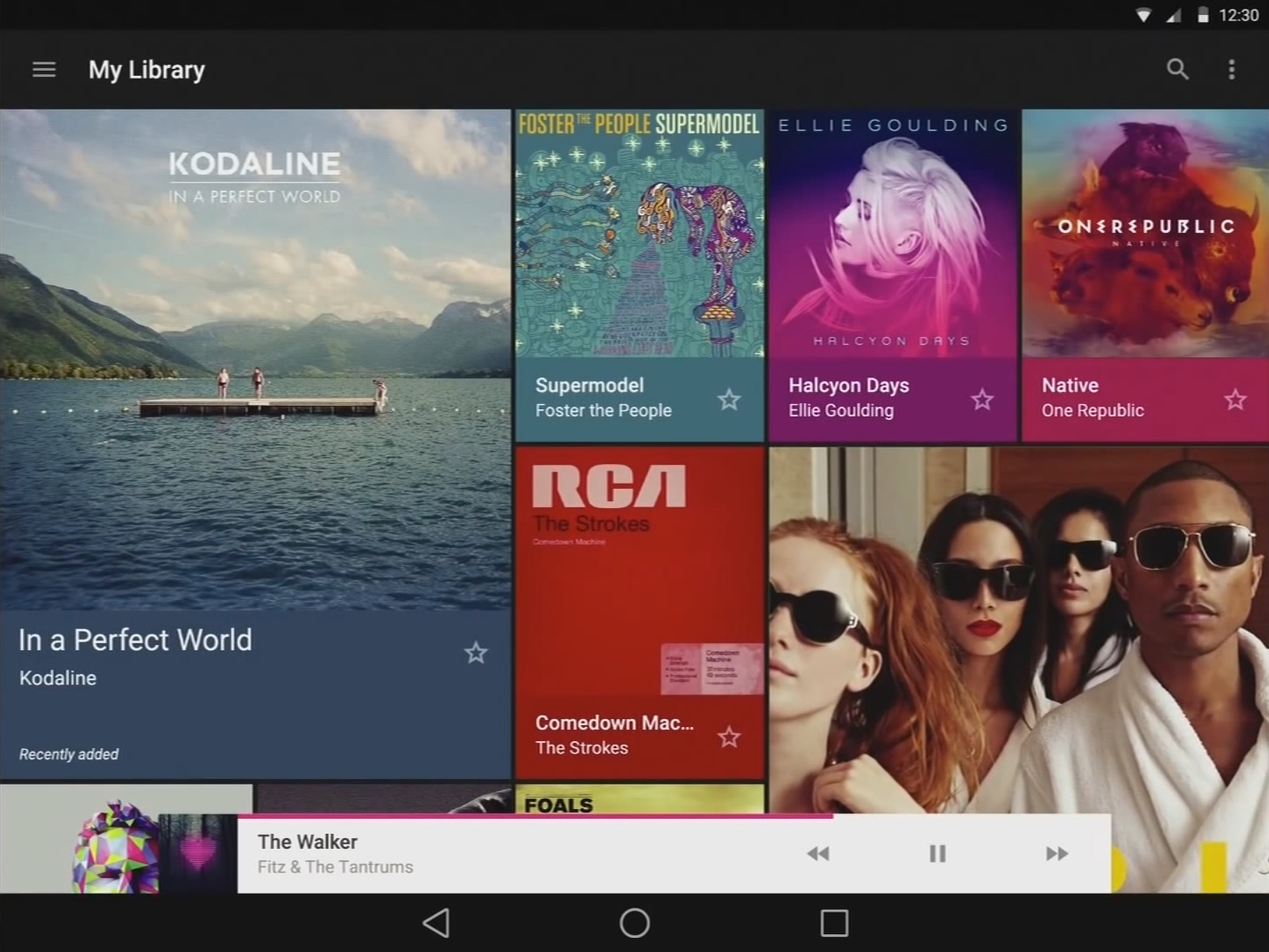Image resolution: width=1269 pixels, height=952 pixels.
Task: Pause The Walker playback
Action: pyautogui.click(x=937, y=853)
